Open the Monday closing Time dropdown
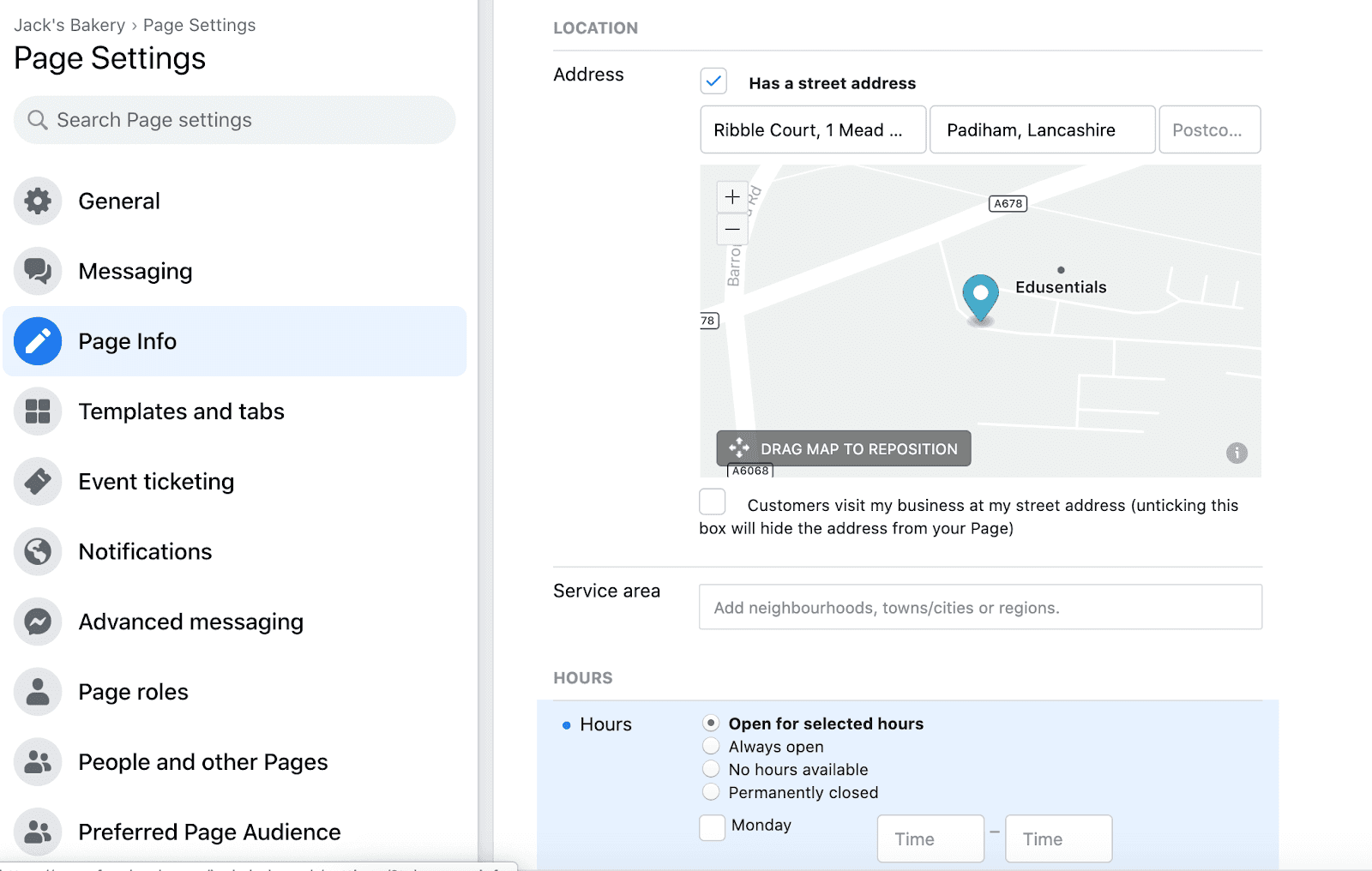Image resolution: width=1372 pixels, height=871 pixels. 1058,838
